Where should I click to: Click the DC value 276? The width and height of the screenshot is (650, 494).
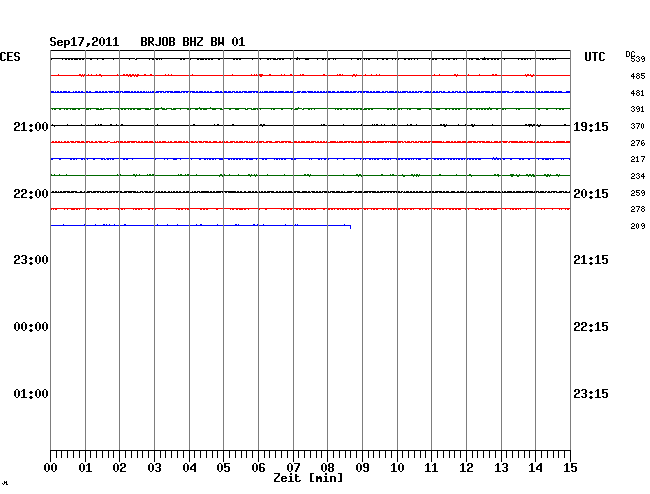click(638, 143)
